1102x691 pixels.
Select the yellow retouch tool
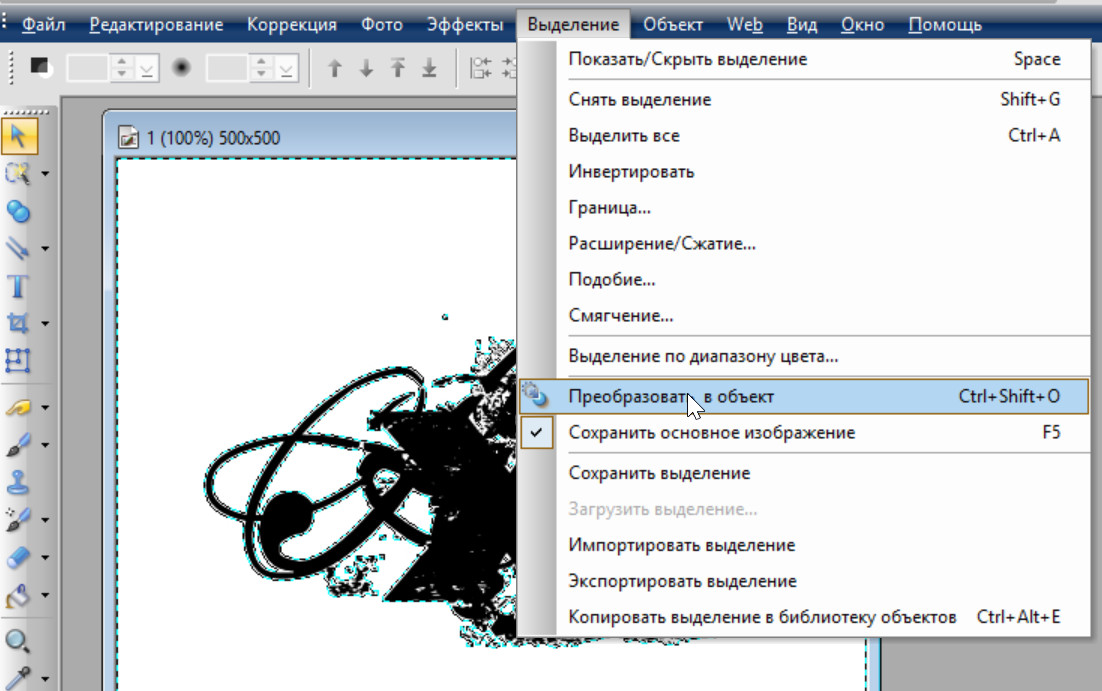tap(18, 407)
